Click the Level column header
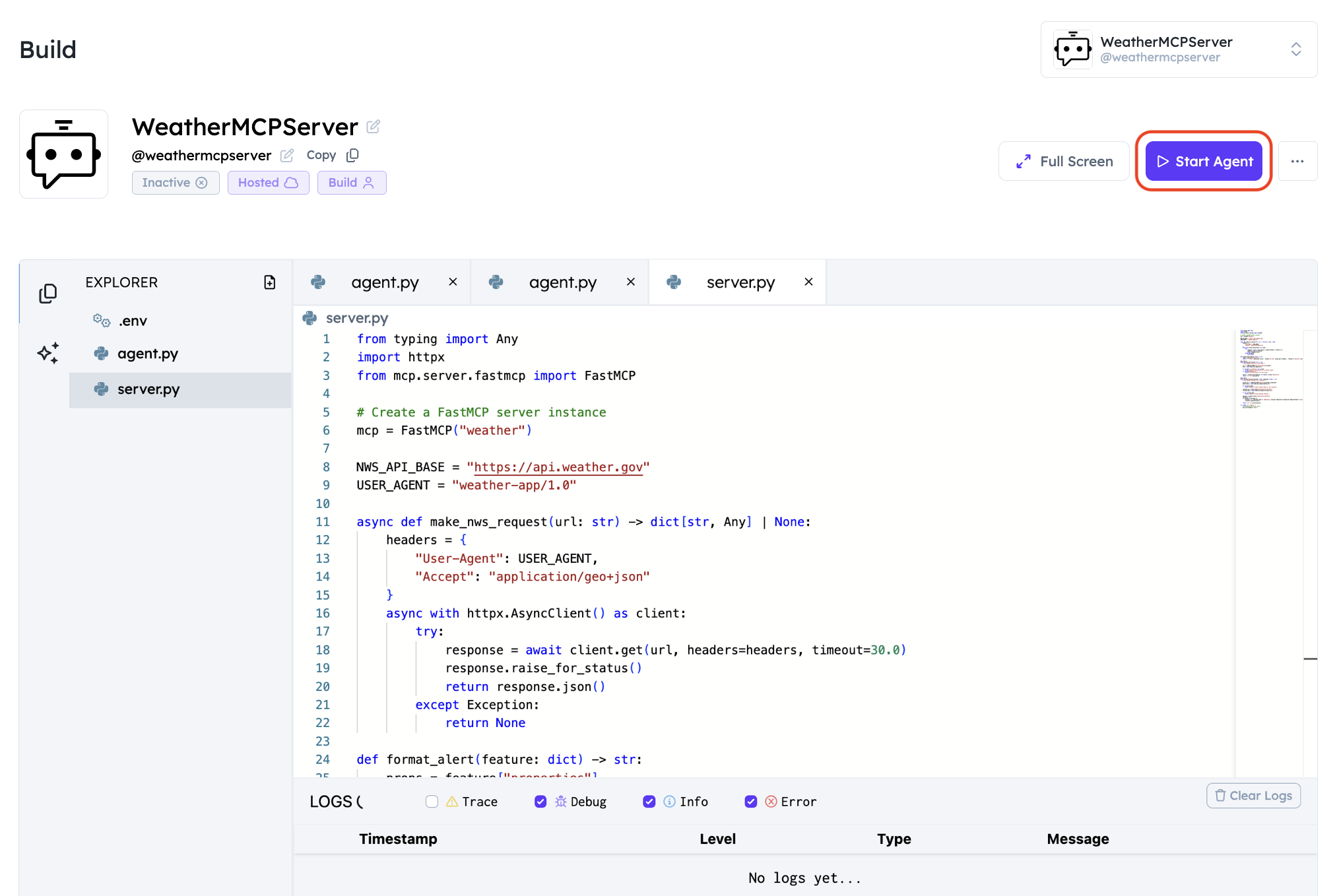This screenshot has width=1337, height=896. tap(717, 839)
